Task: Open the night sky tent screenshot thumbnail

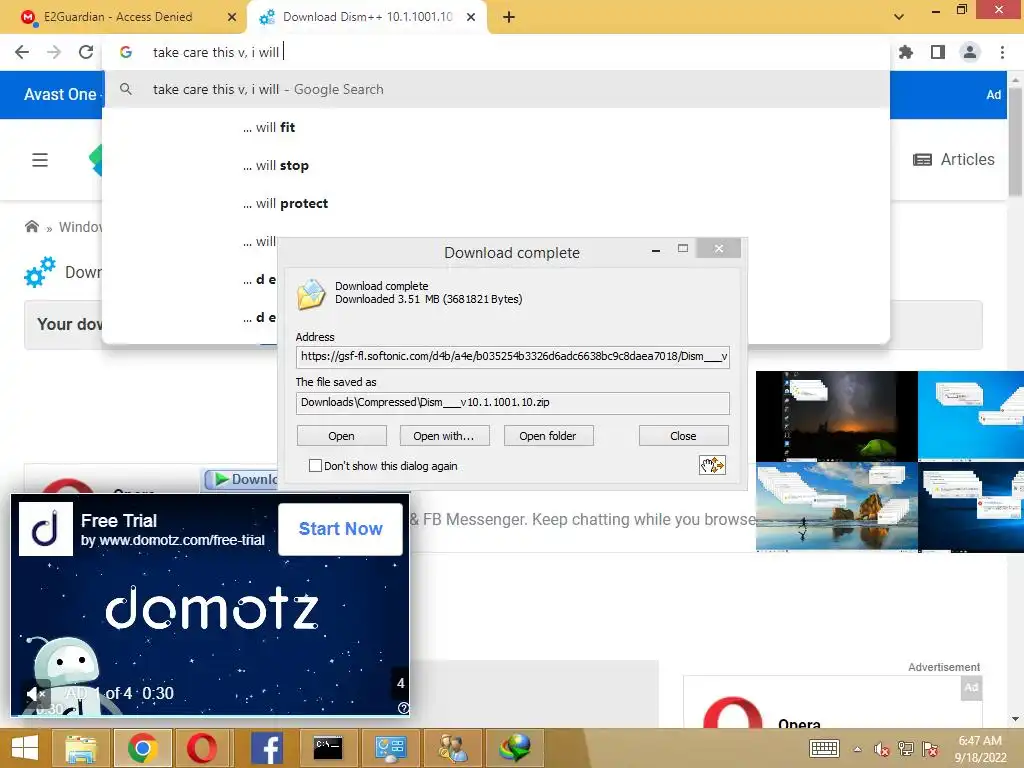Action: click(837, 416)
